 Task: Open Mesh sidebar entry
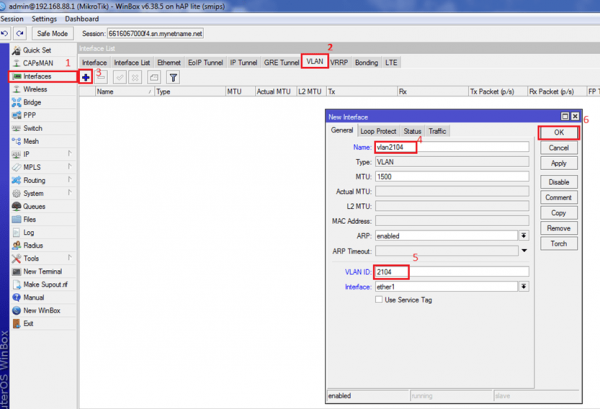43,141
